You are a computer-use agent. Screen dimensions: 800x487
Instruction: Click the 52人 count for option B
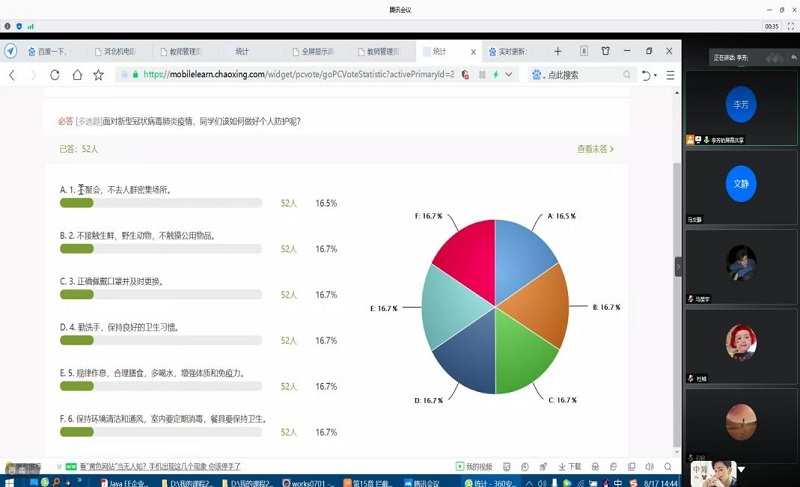click(289, 249)
